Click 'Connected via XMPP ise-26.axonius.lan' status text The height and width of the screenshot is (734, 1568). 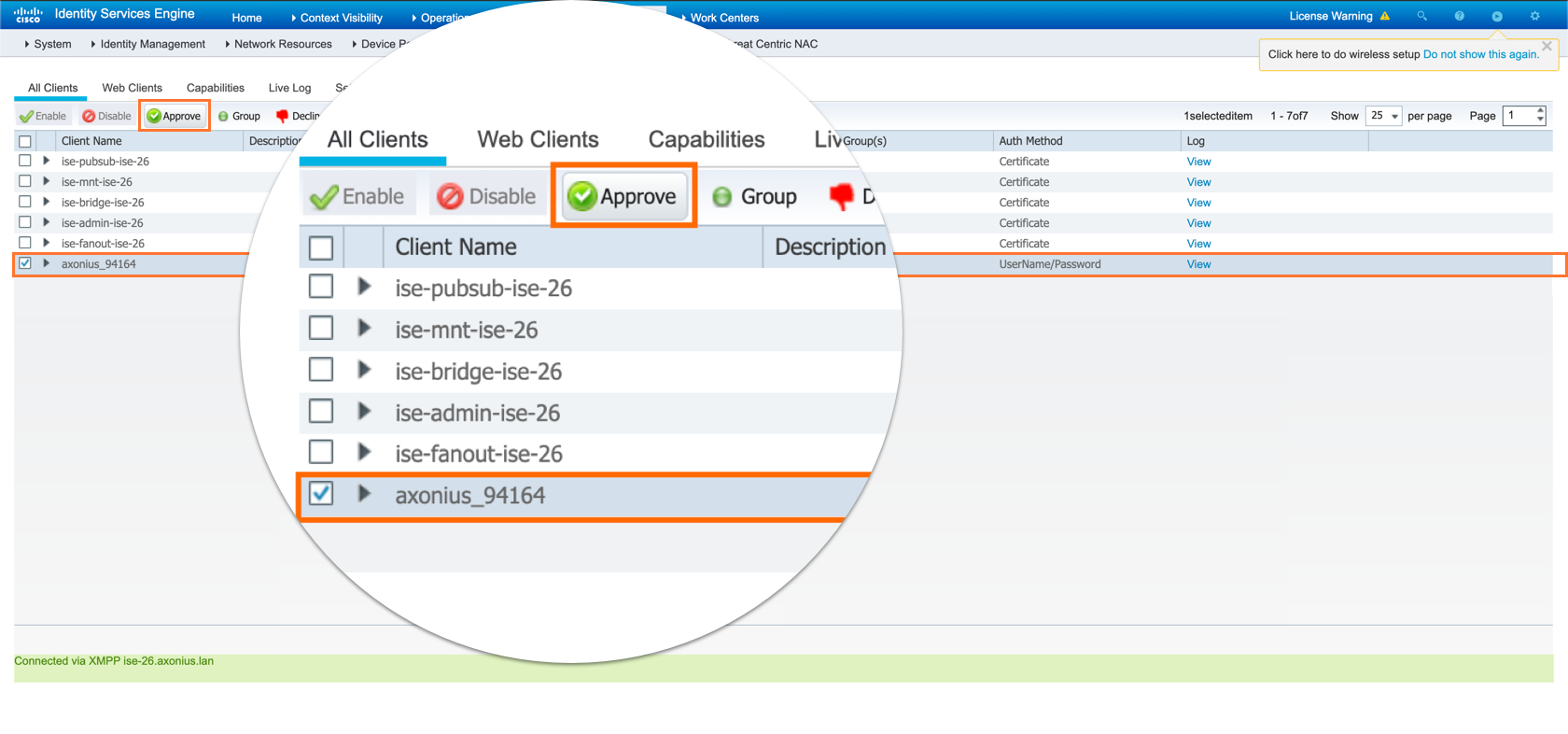pyautogui.click(x=114, y=661)
